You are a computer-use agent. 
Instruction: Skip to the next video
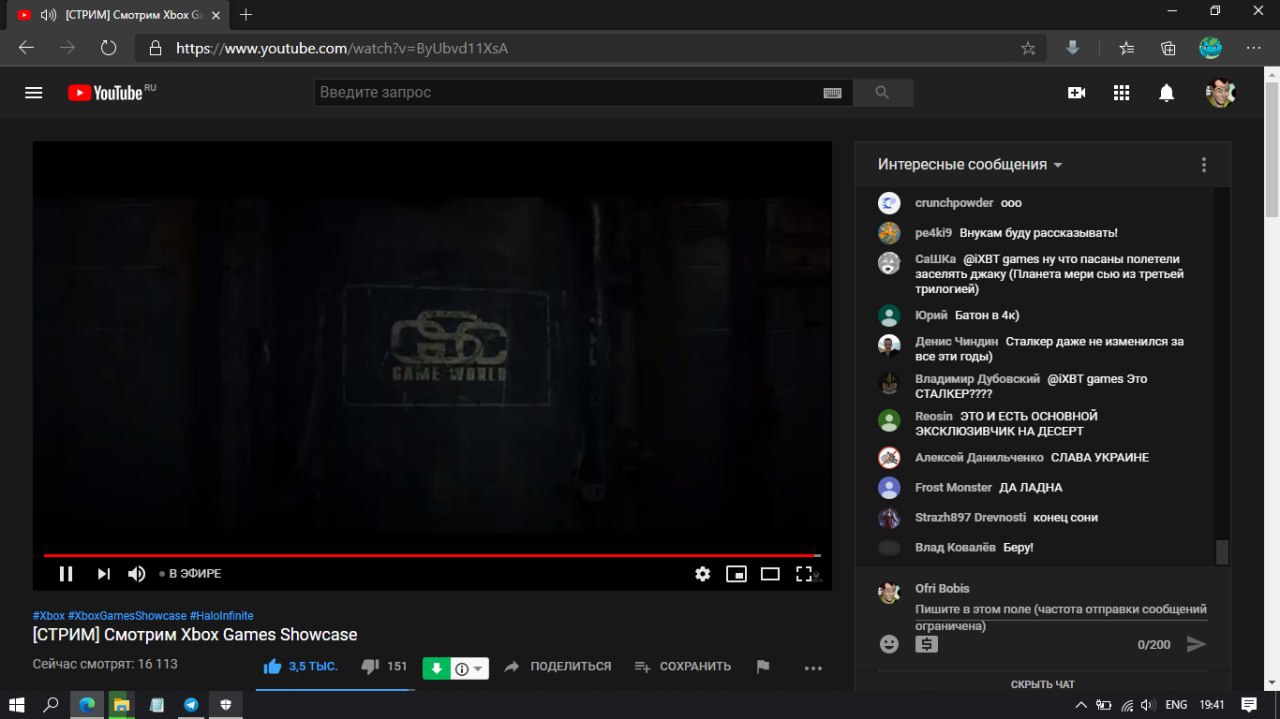coord(103,574)
